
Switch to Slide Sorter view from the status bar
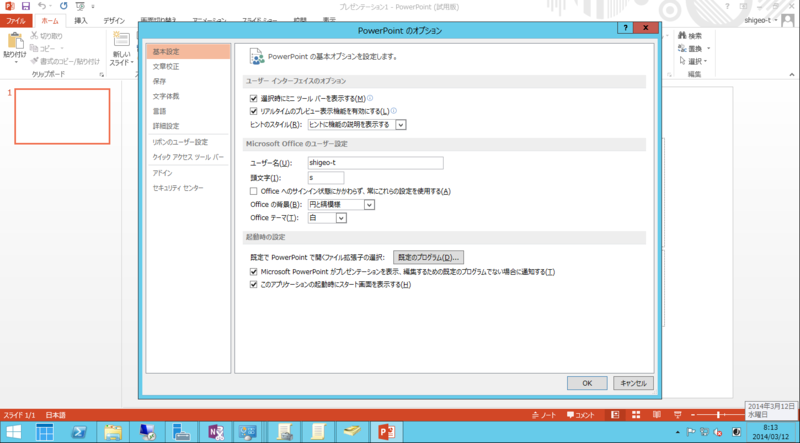coord(636,414)
